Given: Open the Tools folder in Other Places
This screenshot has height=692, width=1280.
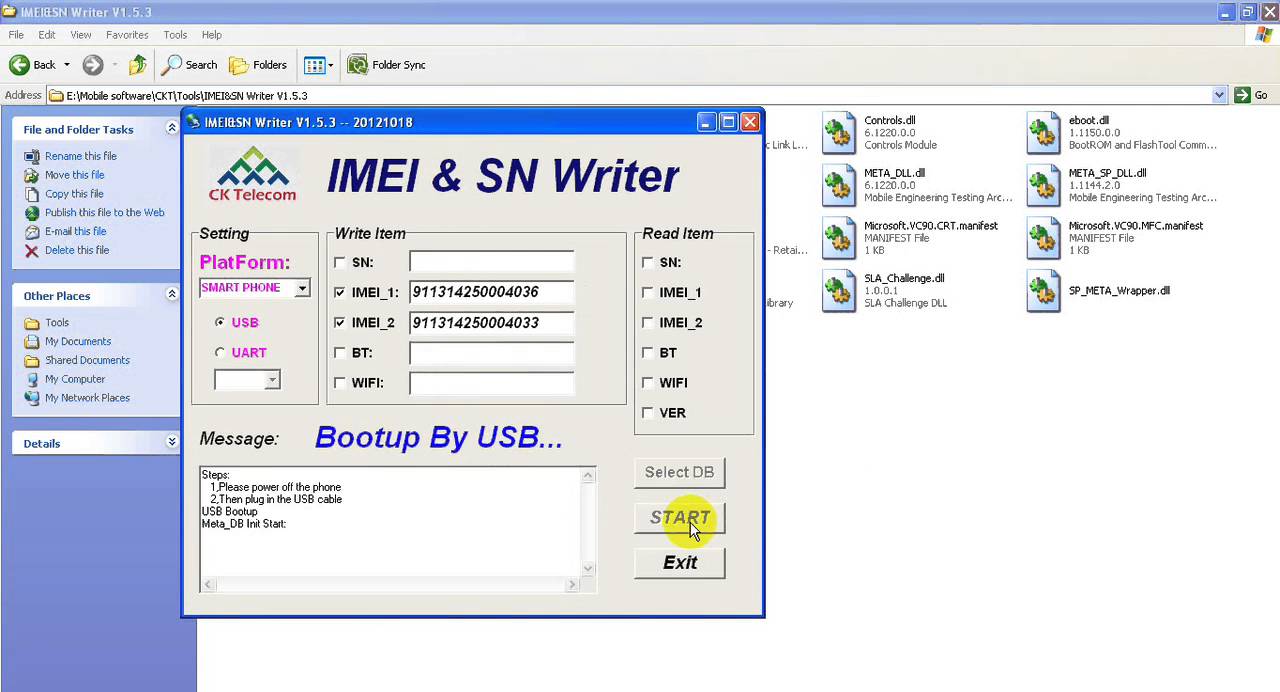Looking at the screenshot, I should point(57,323).
